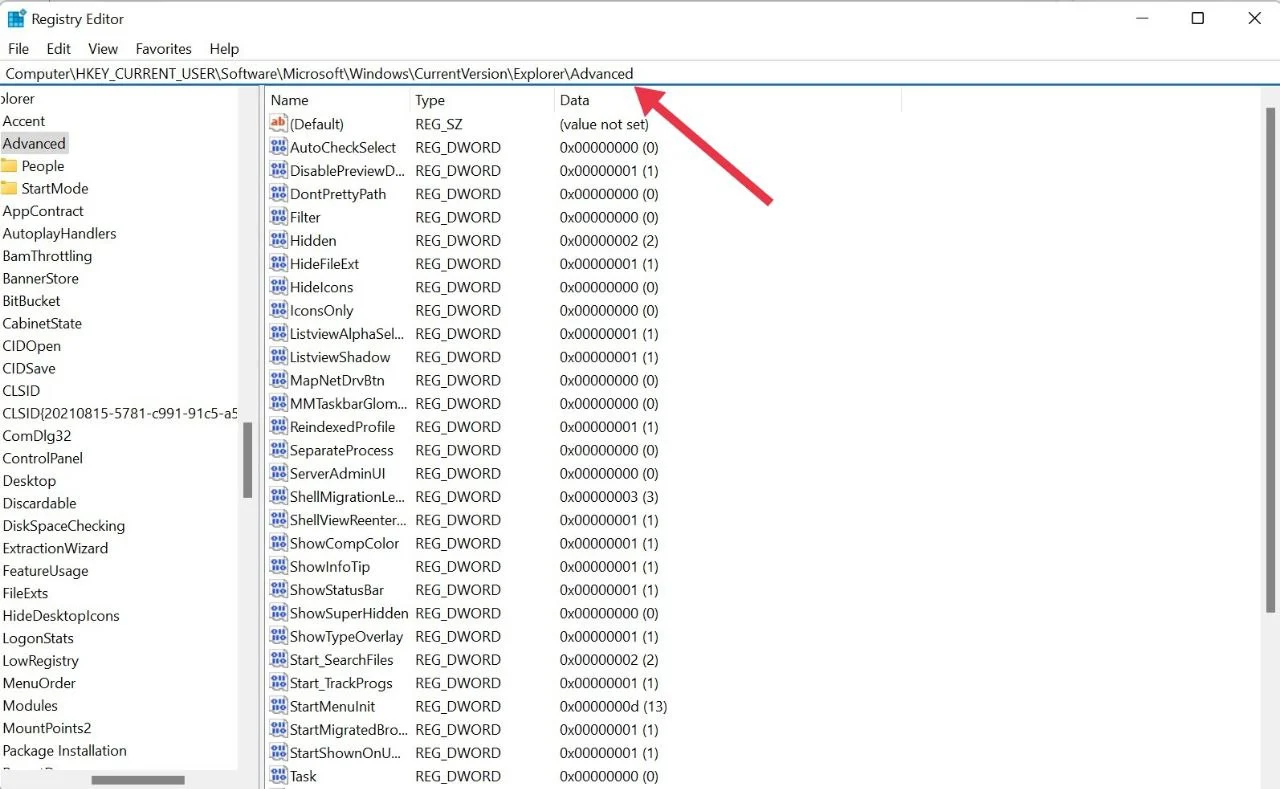The width and height of the screenshot is (1280, 789).
Task: Open the View menu
Action: click(103, 49)
